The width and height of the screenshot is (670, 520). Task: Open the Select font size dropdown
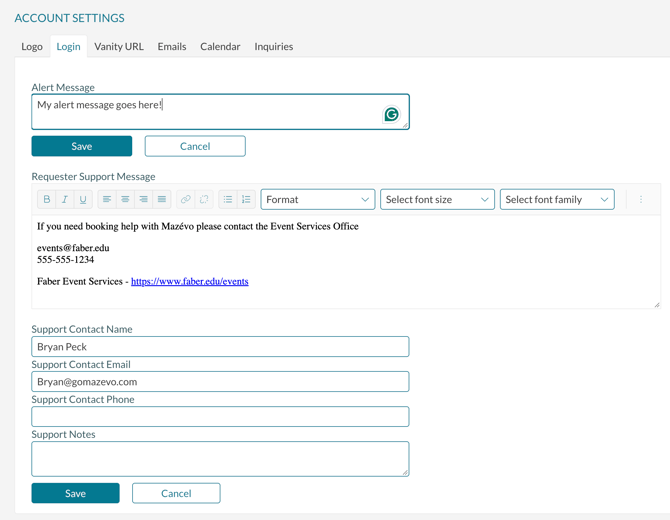tap(437, 200)
